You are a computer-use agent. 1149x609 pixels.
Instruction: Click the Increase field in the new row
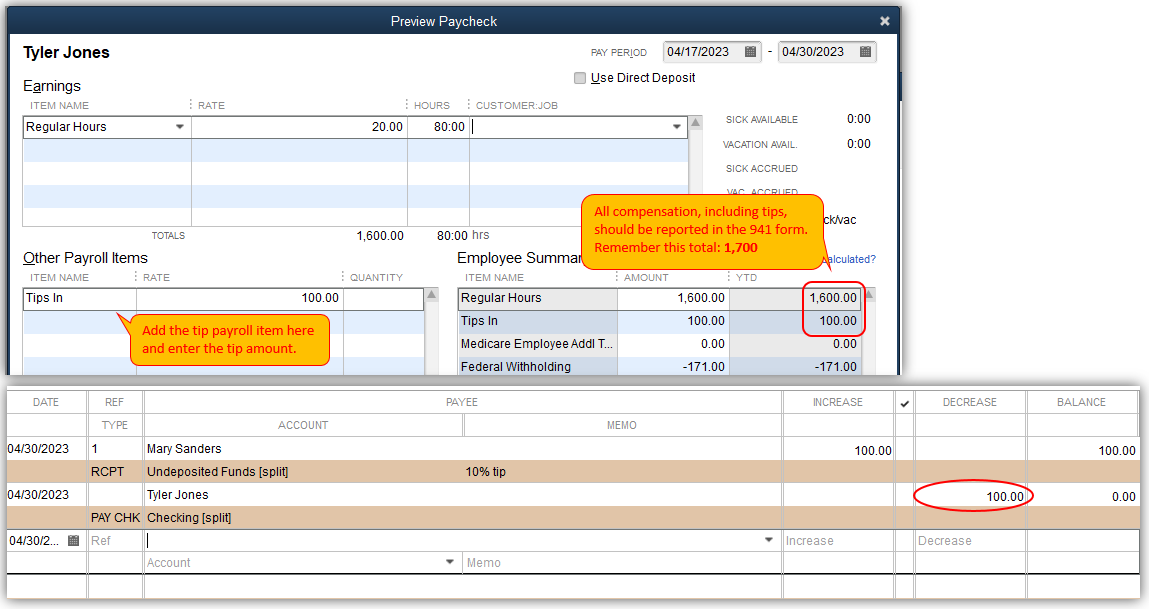[x=838, y=539]
